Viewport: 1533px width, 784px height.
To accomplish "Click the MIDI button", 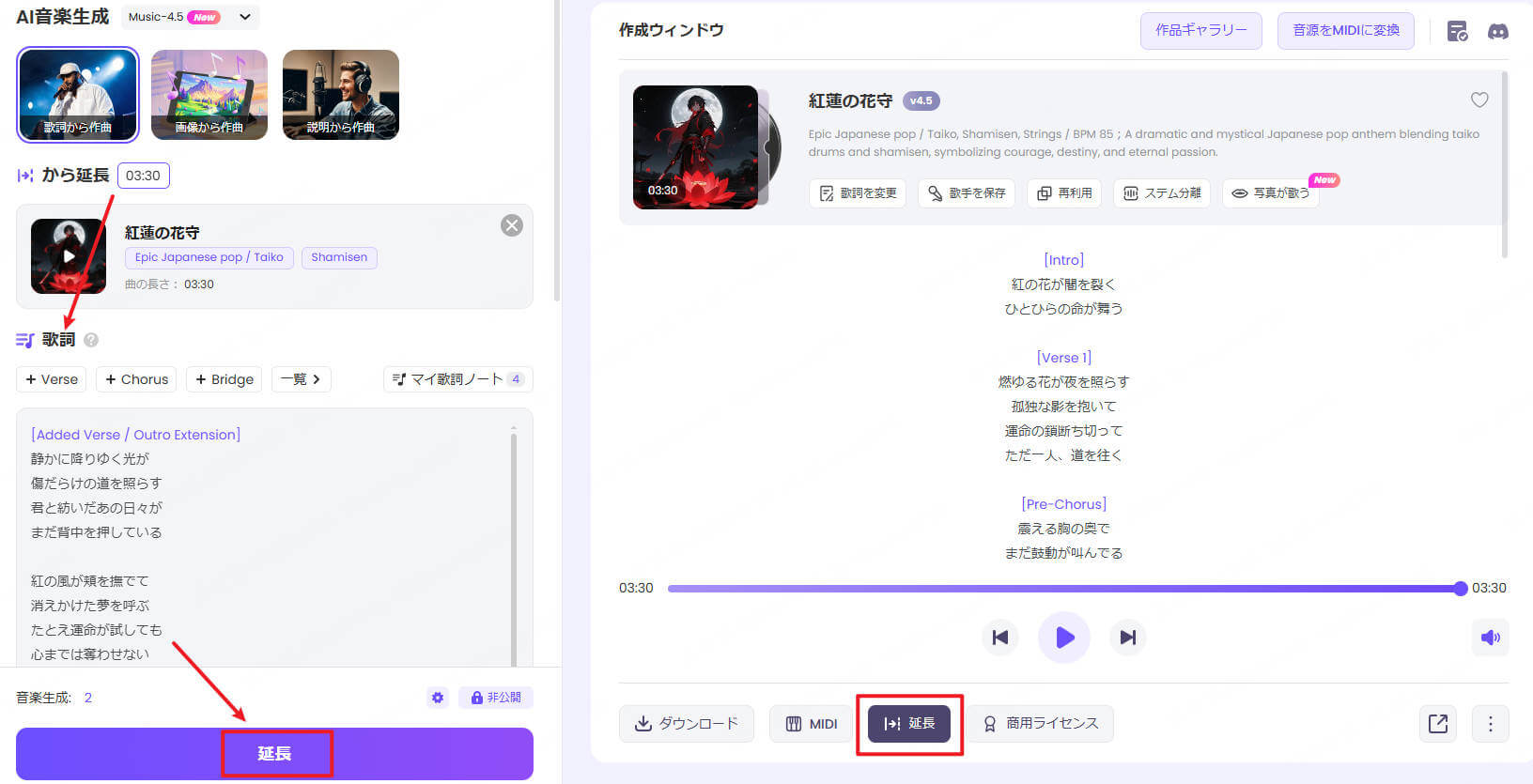I will (x=813, y=724).
